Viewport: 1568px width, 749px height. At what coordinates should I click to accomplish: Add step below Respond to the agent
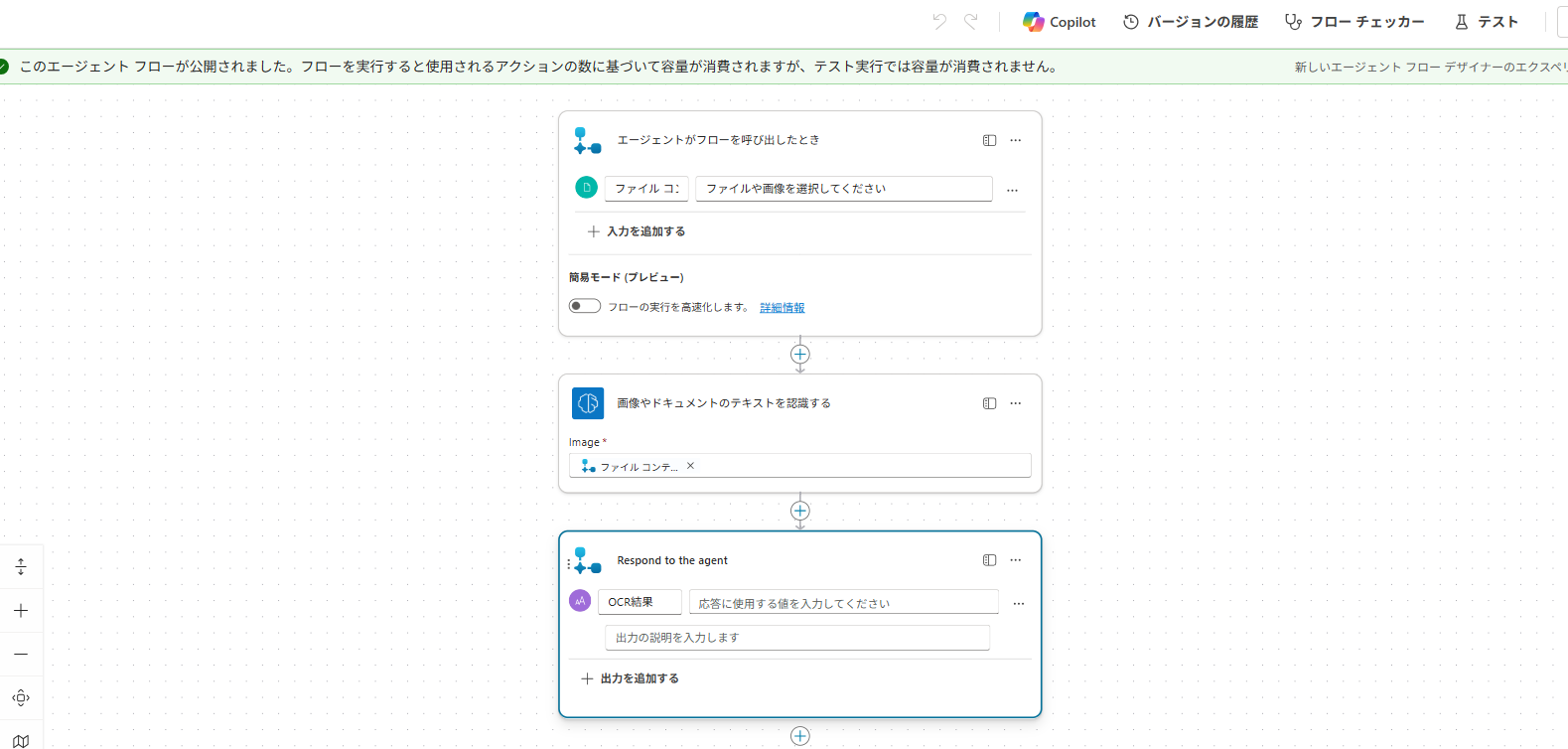pyautogui.click(x=800, y=736)
